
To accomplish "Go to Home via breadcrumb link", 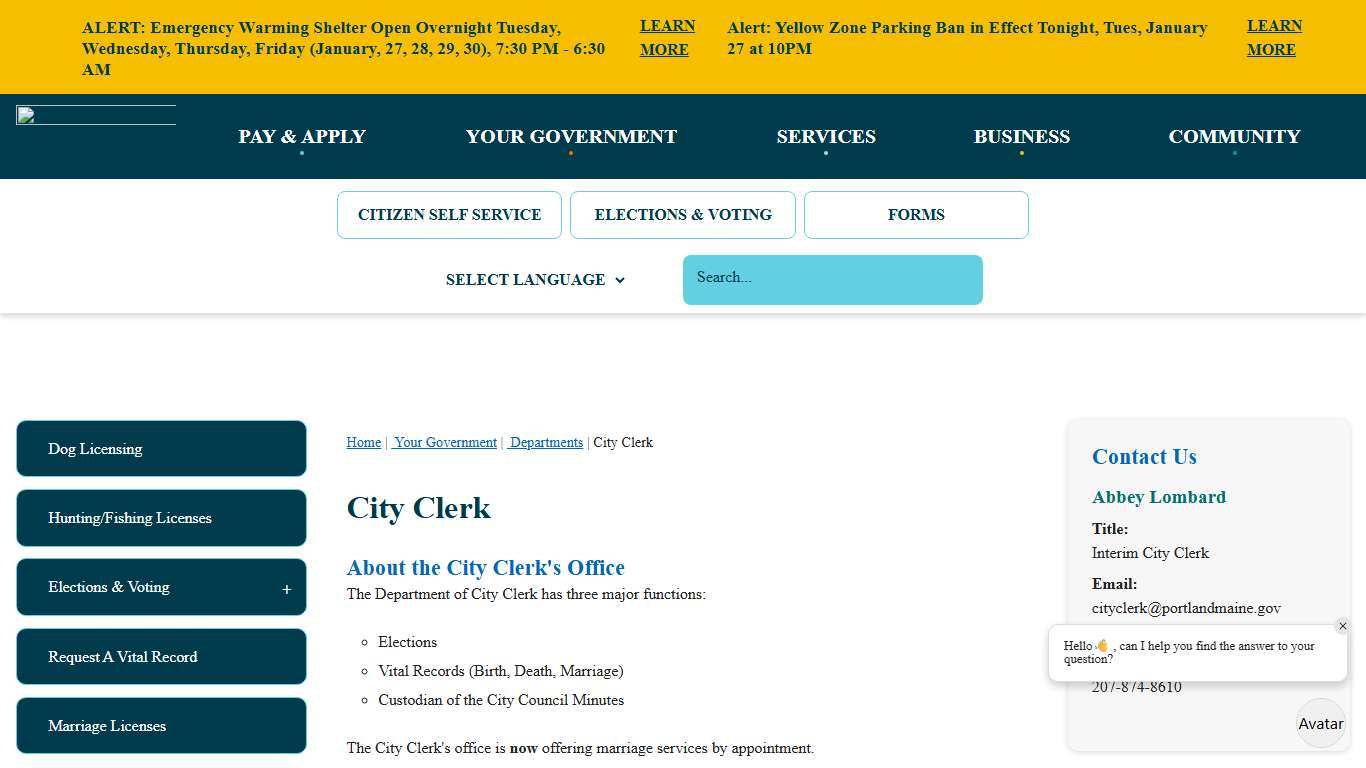I will 363,442.
